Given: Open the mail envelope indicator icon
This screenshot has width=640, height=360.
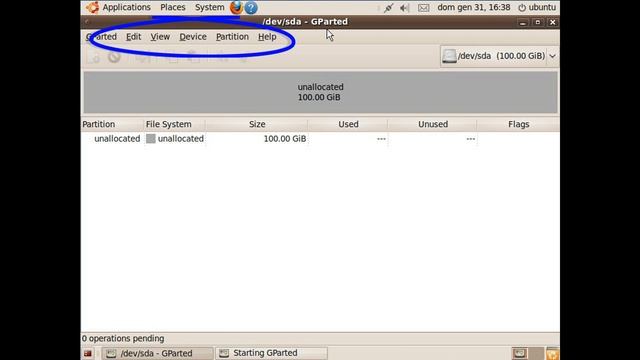Looking at the screenshot, I should tap(423, 8).
